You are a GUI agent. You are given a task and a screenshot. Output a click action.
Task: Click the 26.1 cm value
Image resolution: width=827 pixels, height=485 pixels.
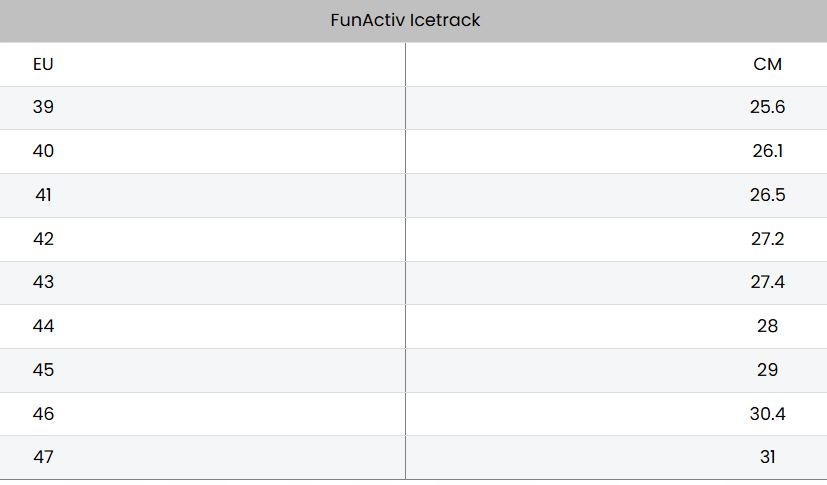tap(767, 151)
